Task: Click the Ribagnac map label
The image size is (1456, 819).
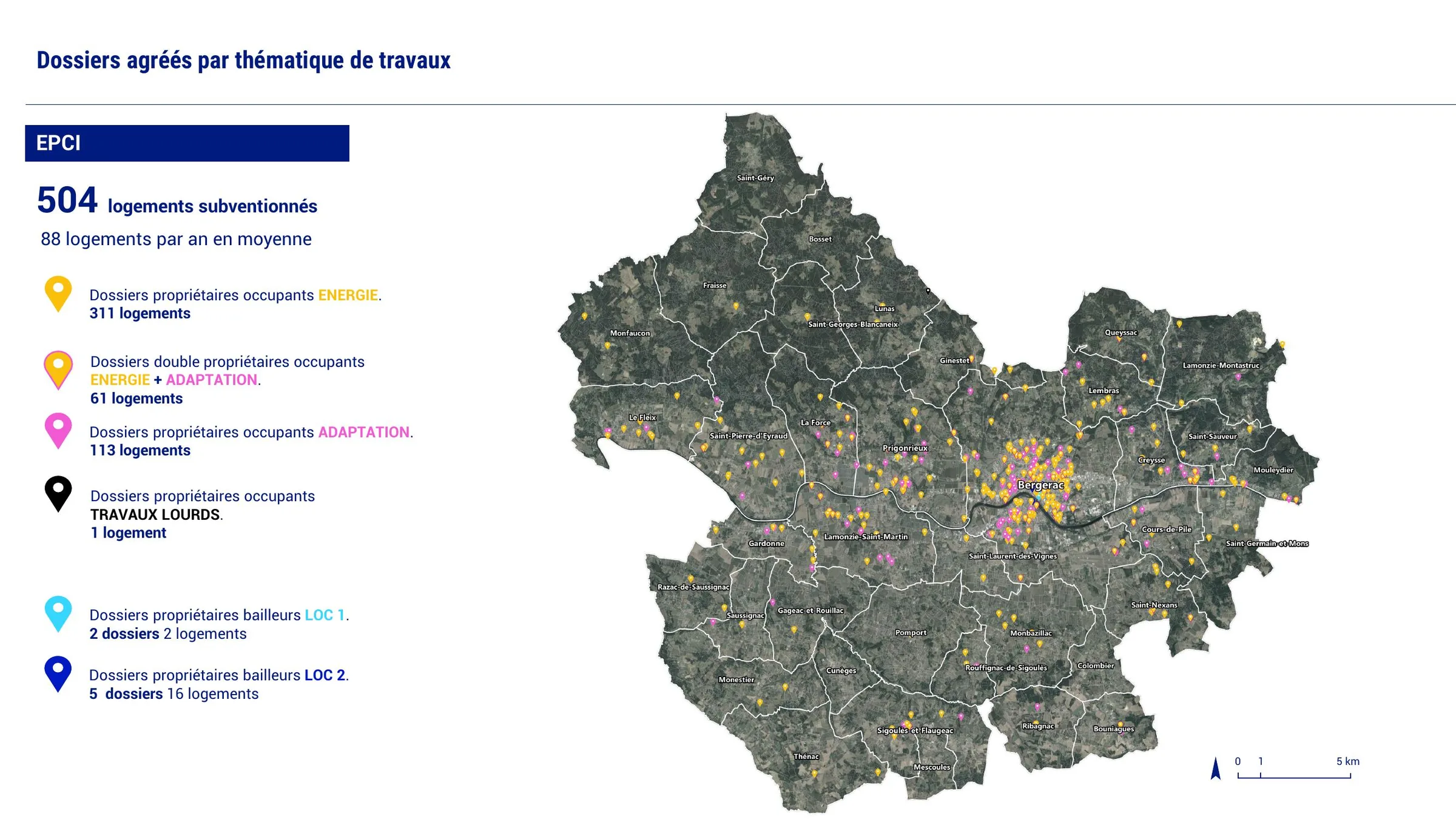Action: [1038, 726]
